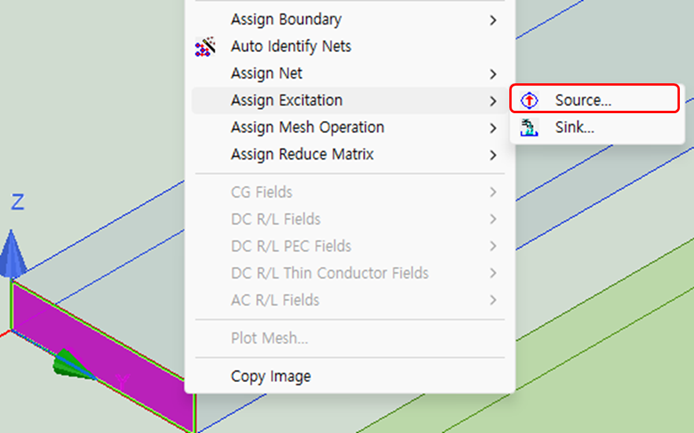Expand arrow beside Assign Reduce Matrix
This screenshot has height=433, width=694.
pos(493,154)
